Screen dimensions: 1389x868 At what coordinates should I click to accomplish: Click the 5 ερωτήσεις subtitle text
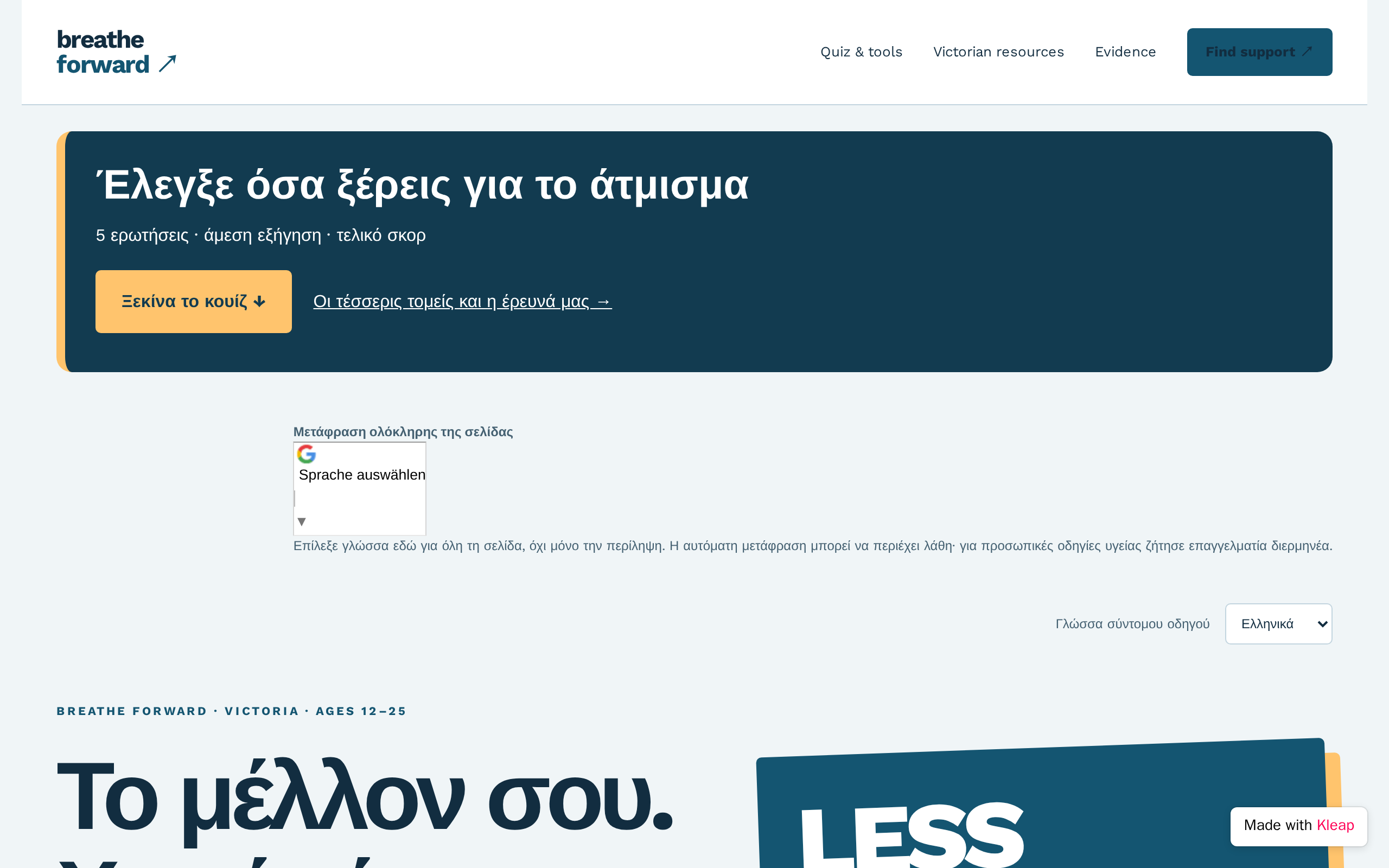coord(260,235)
